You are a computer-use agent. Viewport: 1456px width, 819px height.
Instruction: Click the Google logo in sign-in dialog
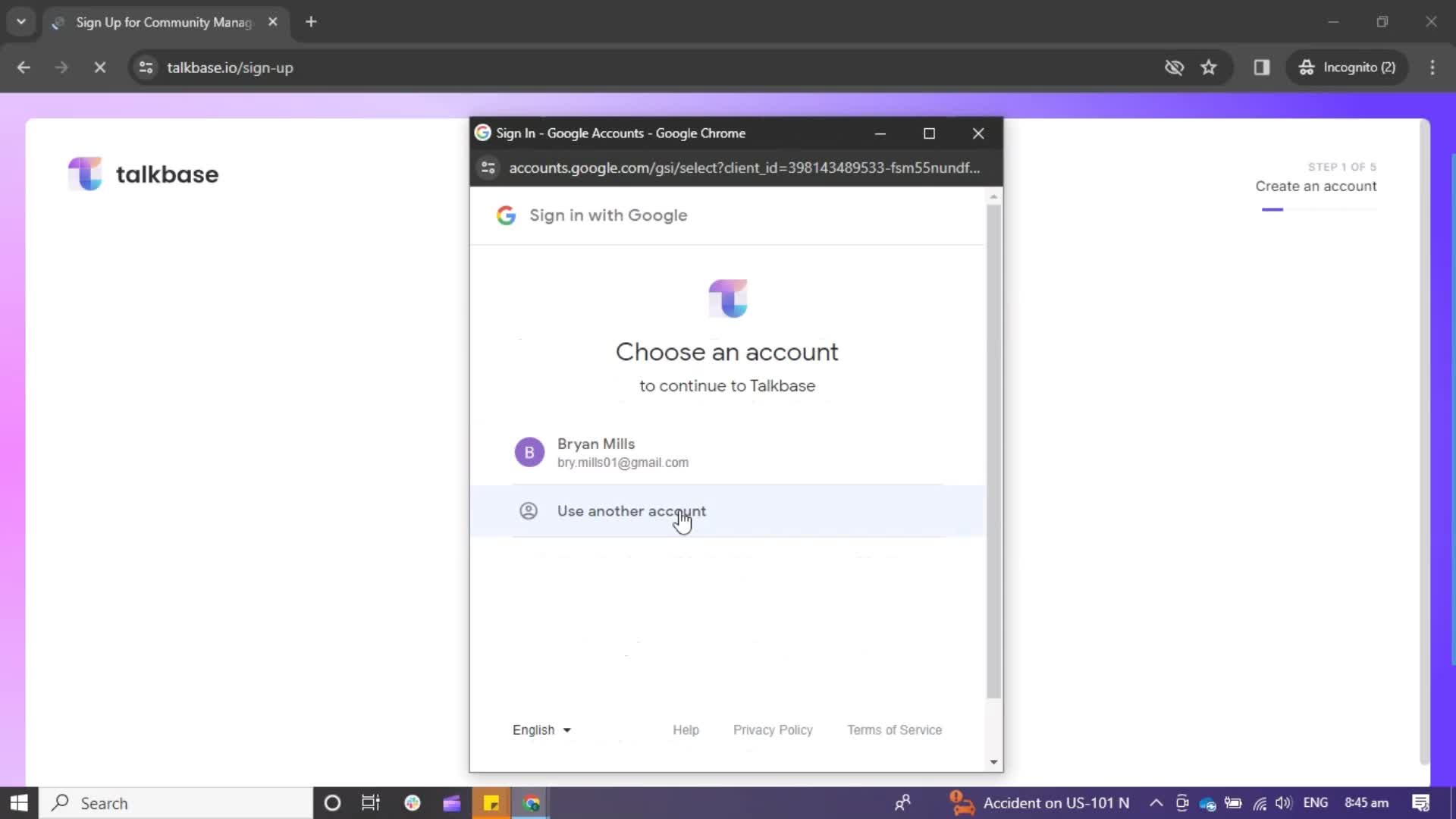[x=507, y=215]
